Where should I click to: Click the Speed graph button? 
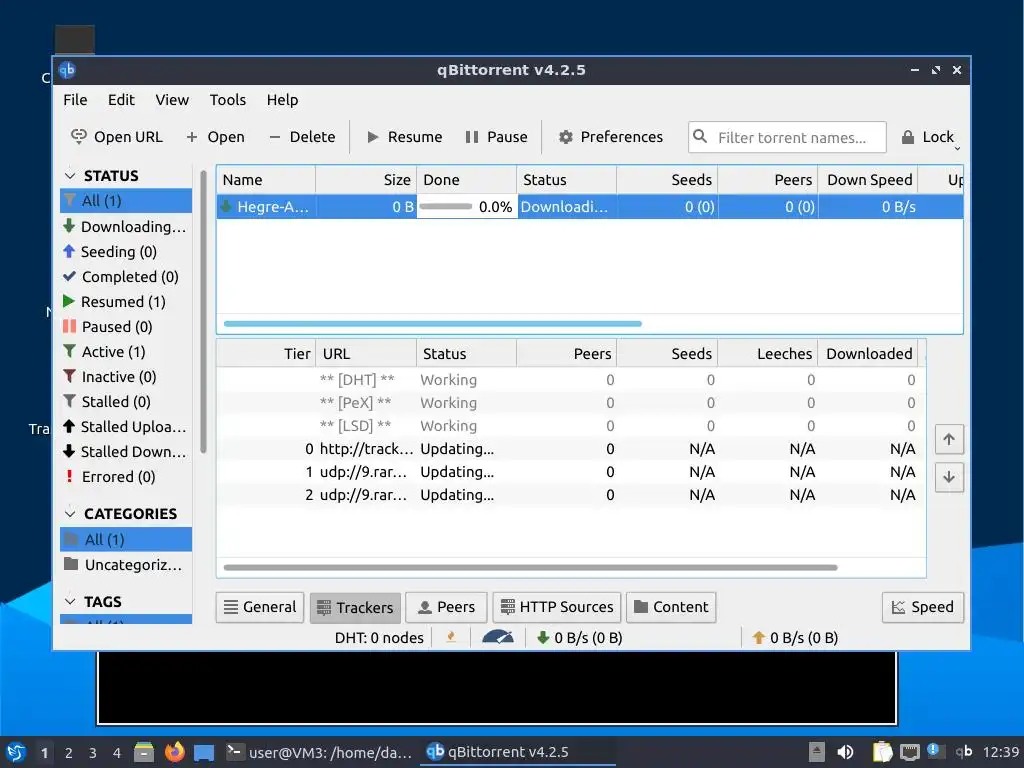click(923, 607)
